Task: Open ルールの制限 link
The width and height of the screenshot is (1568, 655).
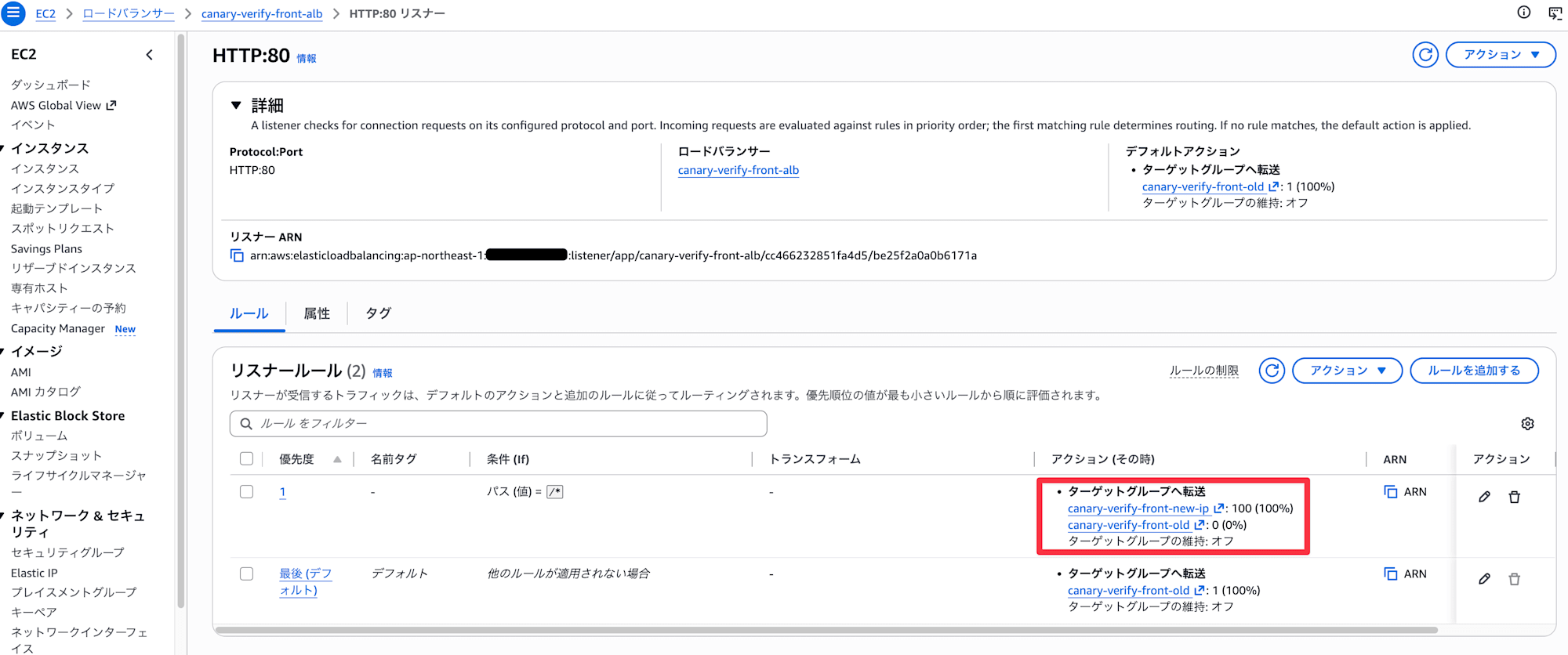Action: tap(1204, 371)
